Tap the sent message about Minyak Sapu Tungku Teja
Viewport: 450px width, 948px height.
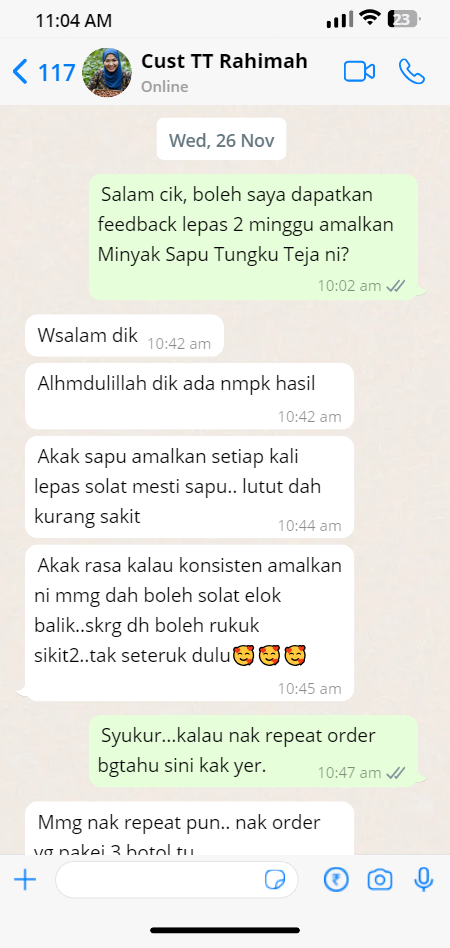[x=253, y=237]
